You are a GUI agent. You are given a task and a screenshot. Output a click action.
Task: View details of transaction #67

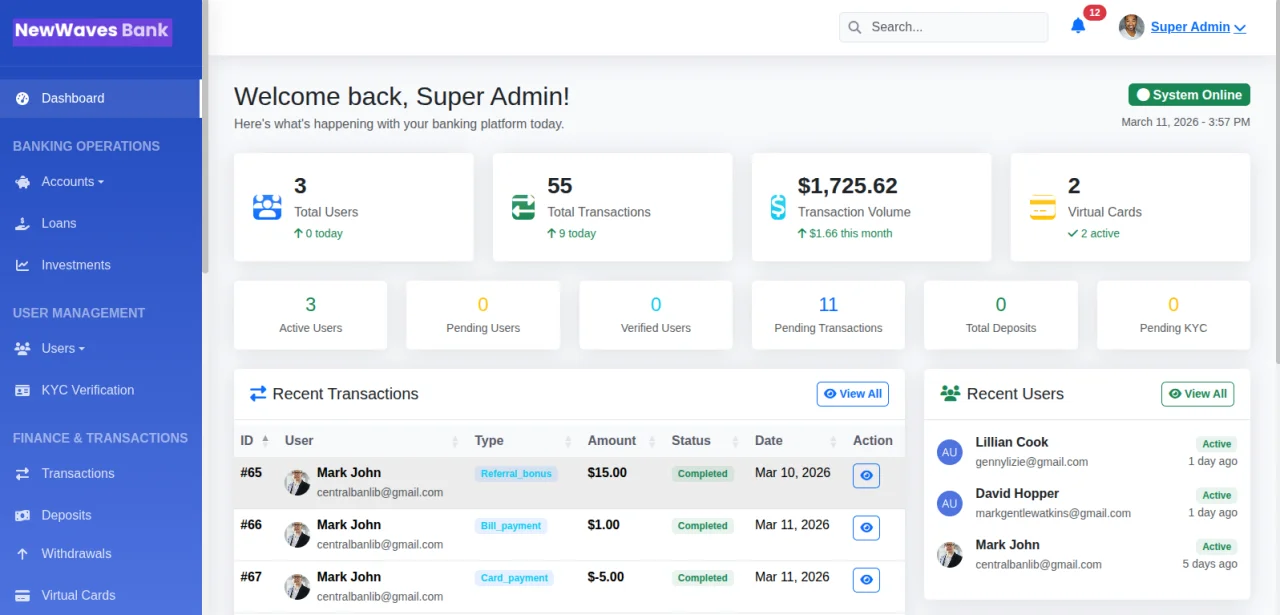[866, 579]
